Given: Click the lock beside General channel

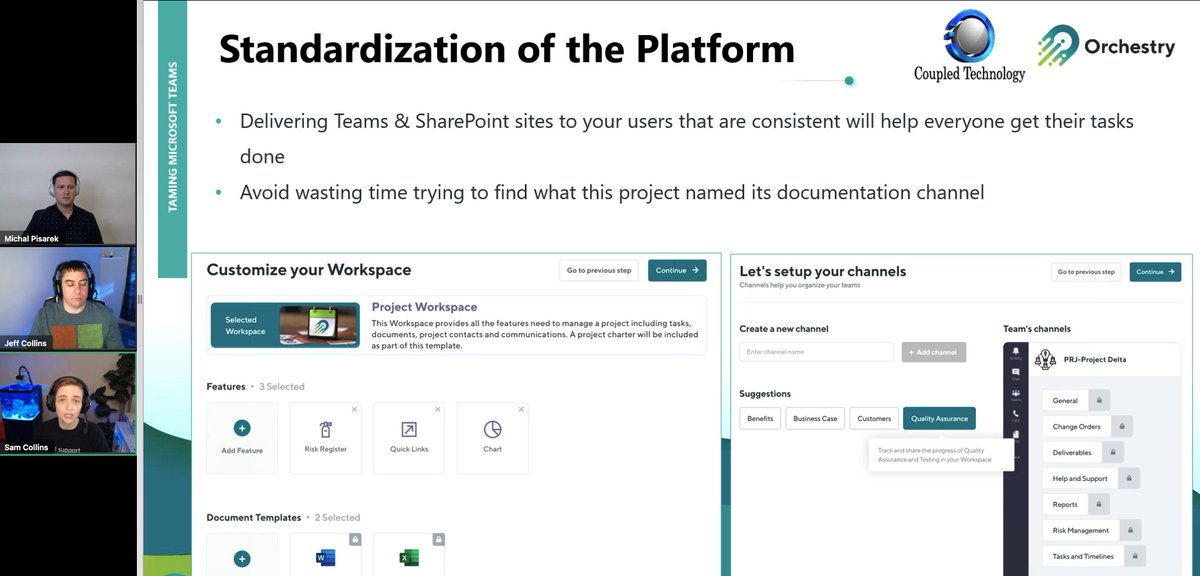Looking at the screenshot, I should point(1098,400).
